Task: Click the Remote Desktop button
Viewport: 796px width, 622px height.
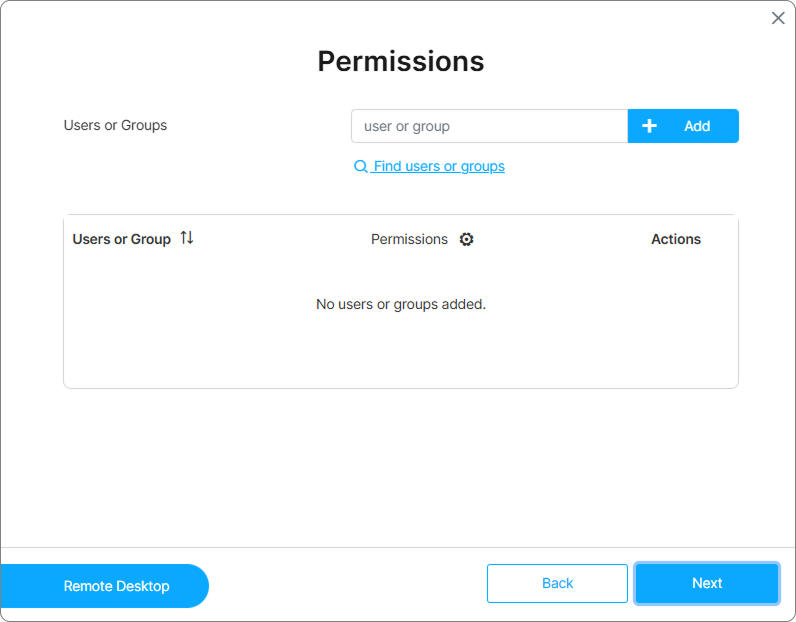Action: [104, 586]
